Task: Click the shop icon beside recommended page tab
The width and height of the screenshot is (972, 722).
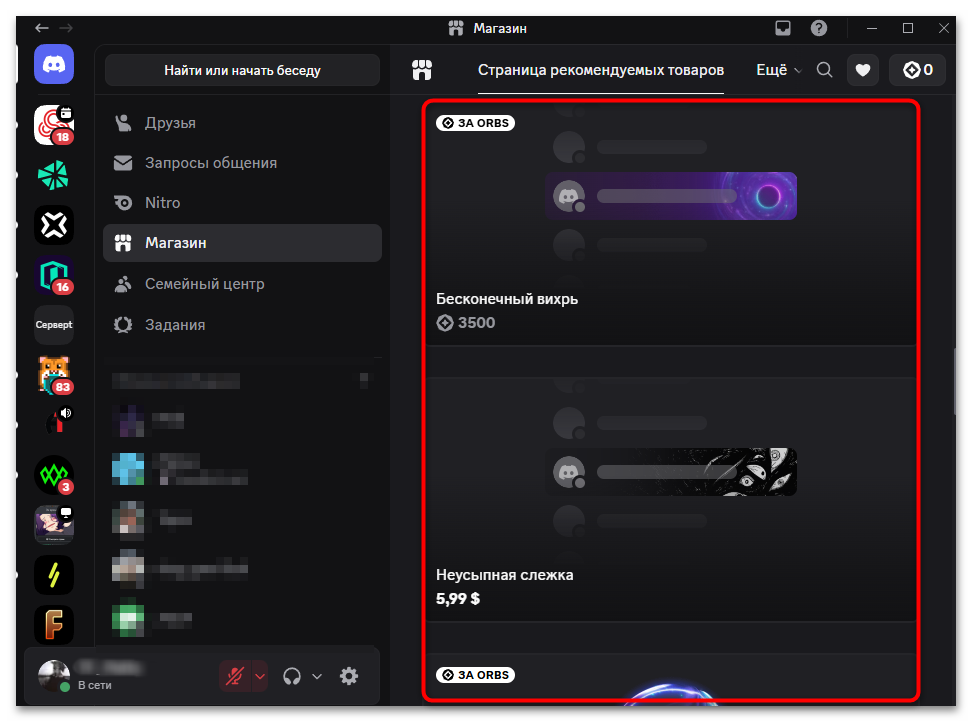Action: pyautogui.click(x=422, y=70)
